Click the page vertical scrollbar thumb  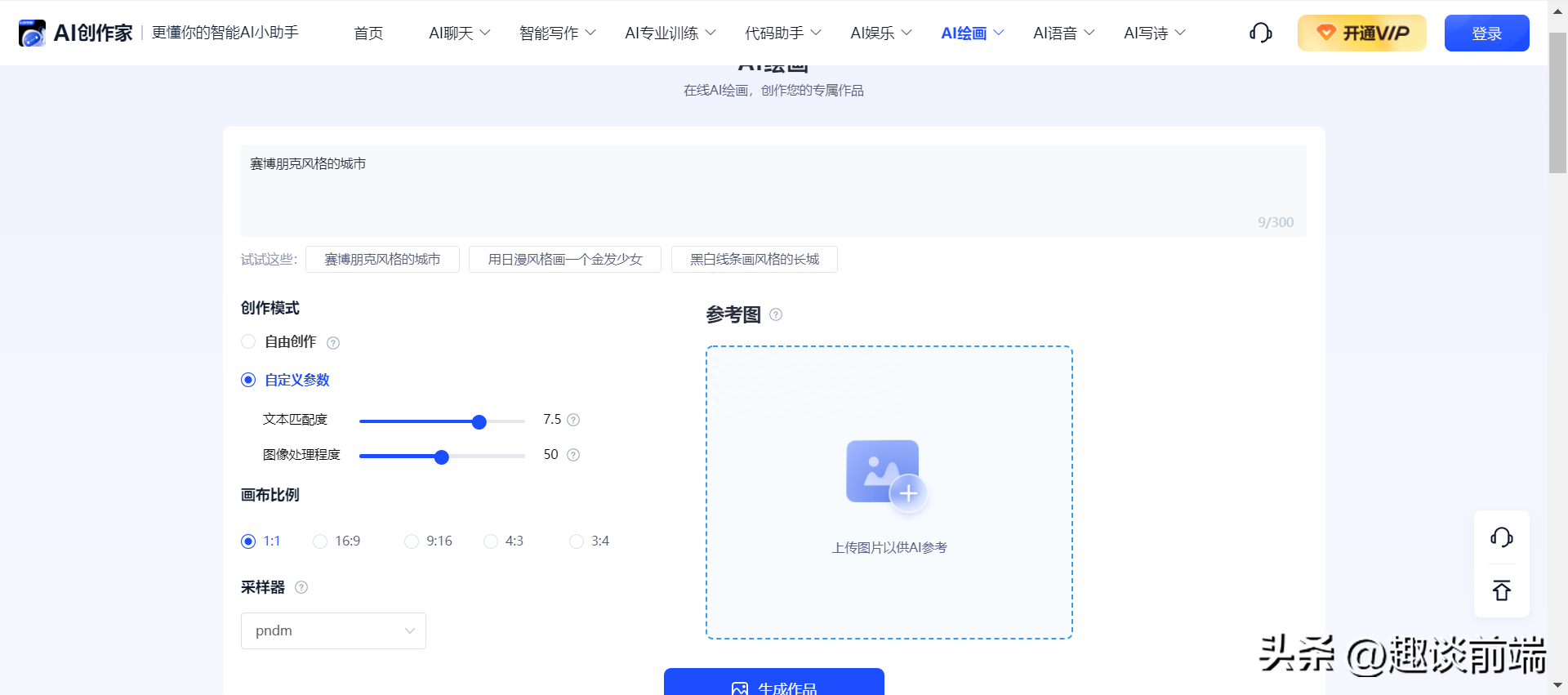(1557, 103)
